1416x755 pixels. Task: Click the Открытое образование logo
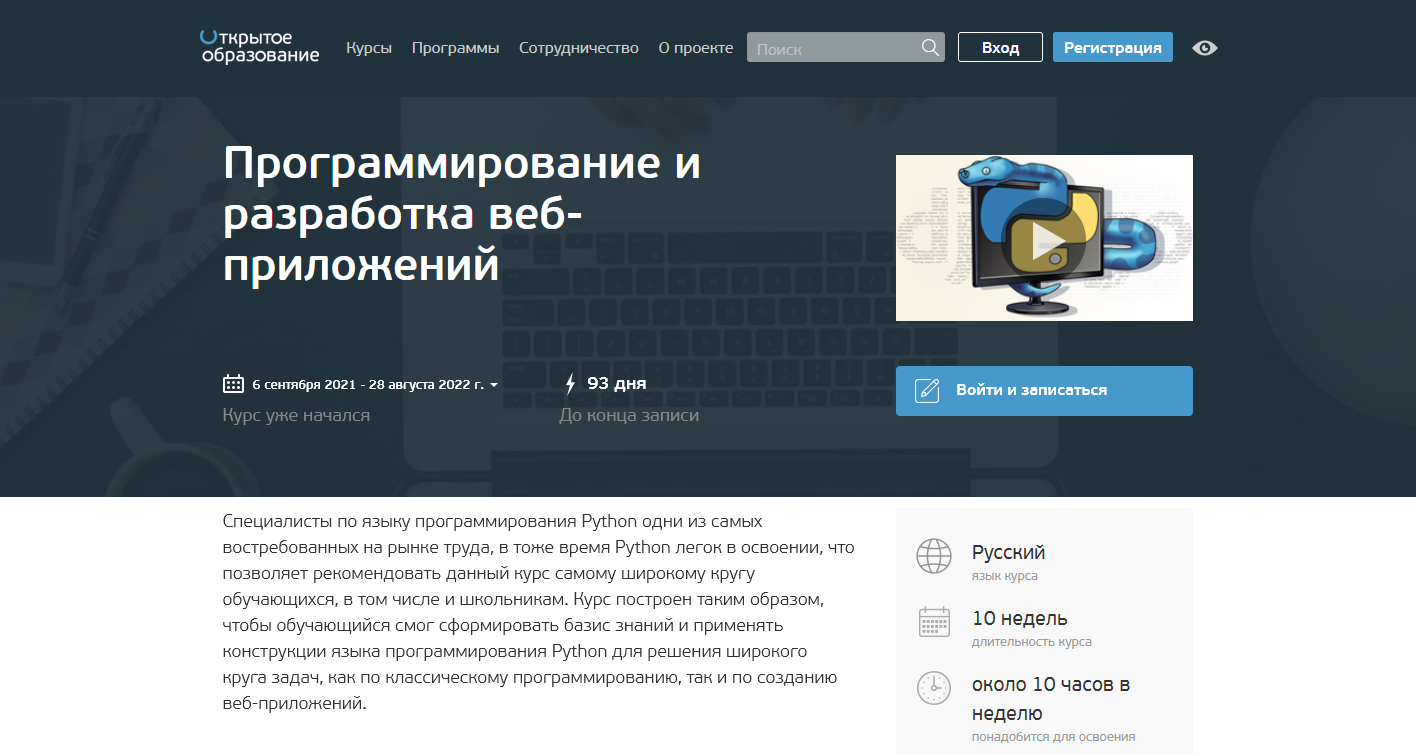(x=258, y=47)
